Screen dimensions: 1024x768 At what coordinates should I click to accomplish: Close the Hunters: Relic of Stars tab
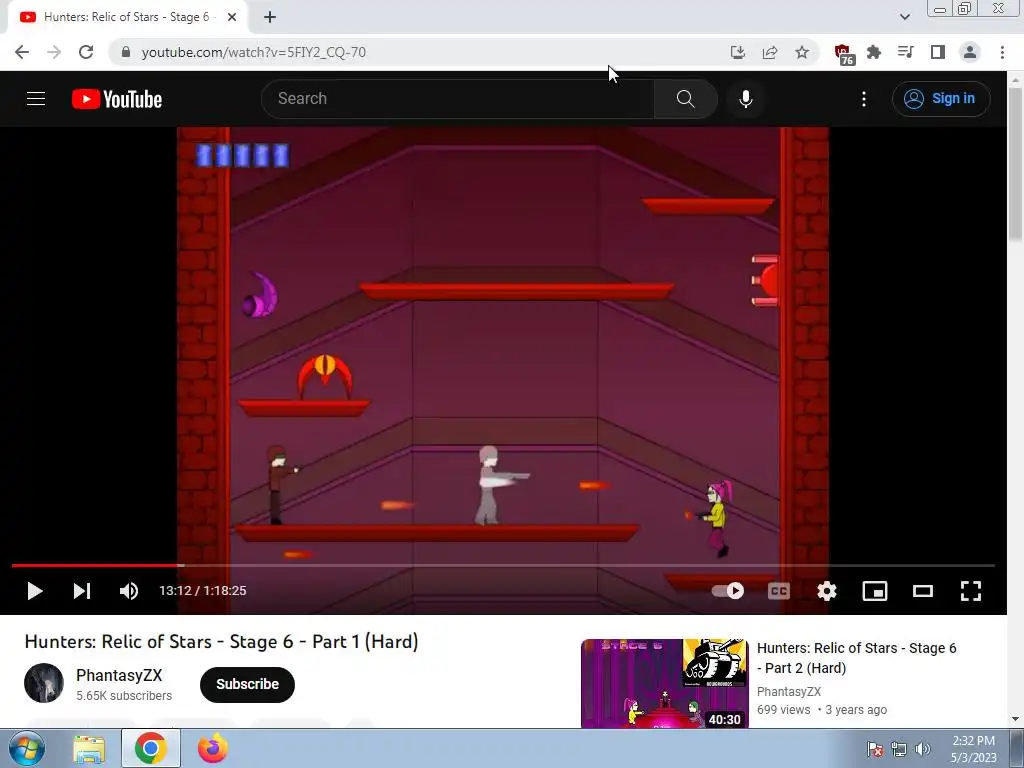click(x=231, y=17)
